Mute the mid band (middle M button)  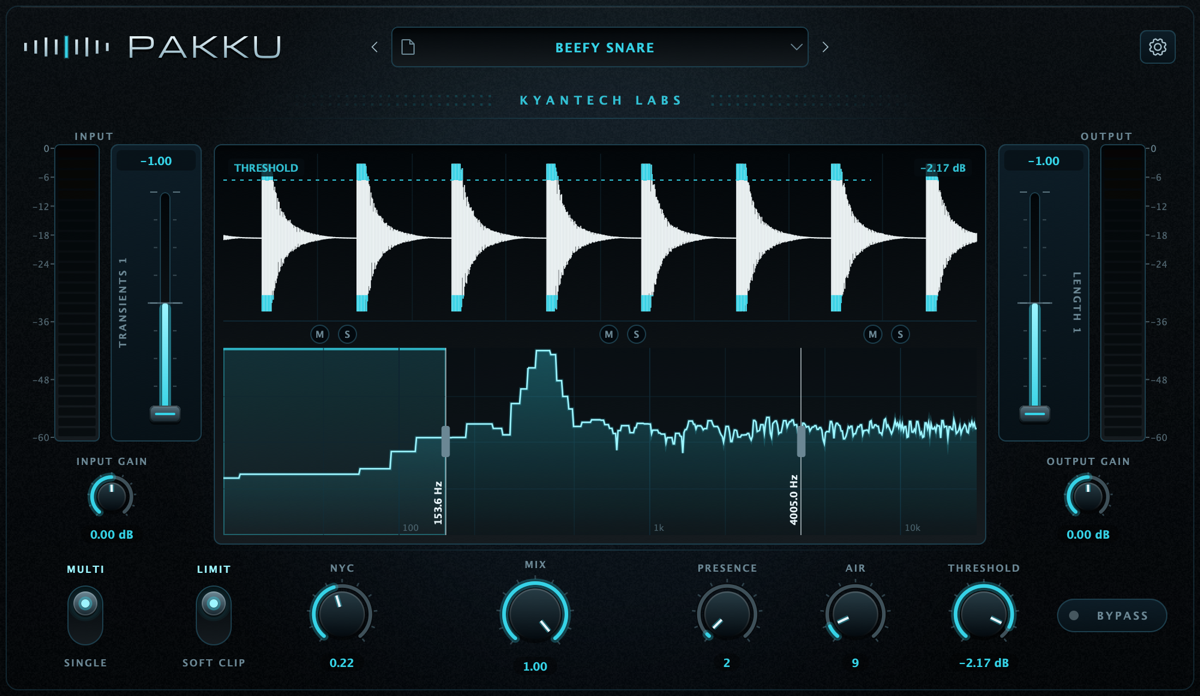pos(609,334)
